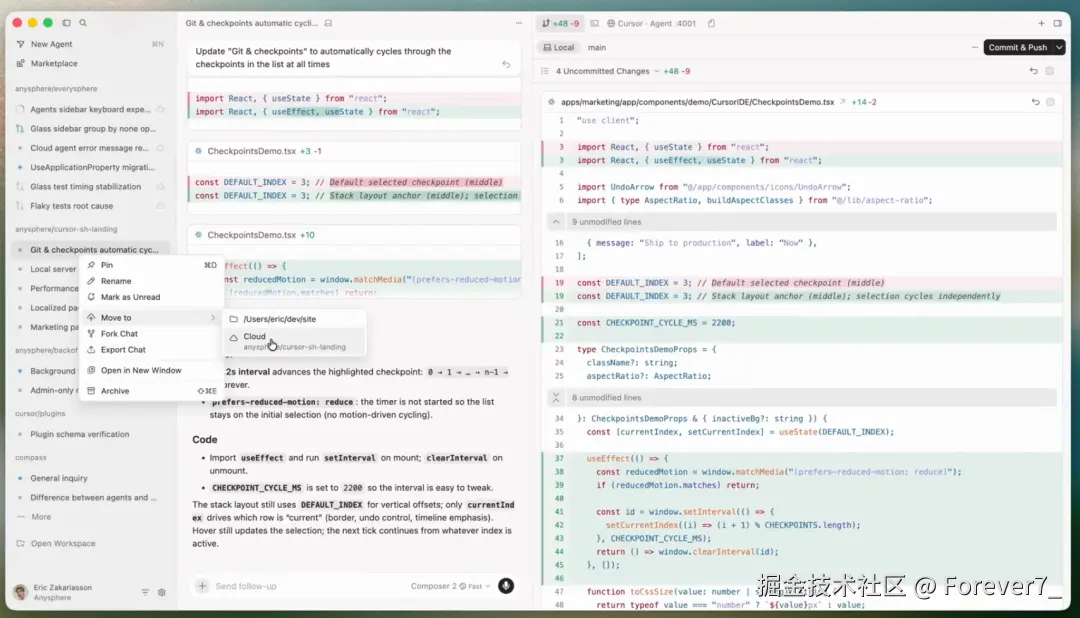Choose Pin from context menu
The image size is (1080, 618).
[152, 265]
